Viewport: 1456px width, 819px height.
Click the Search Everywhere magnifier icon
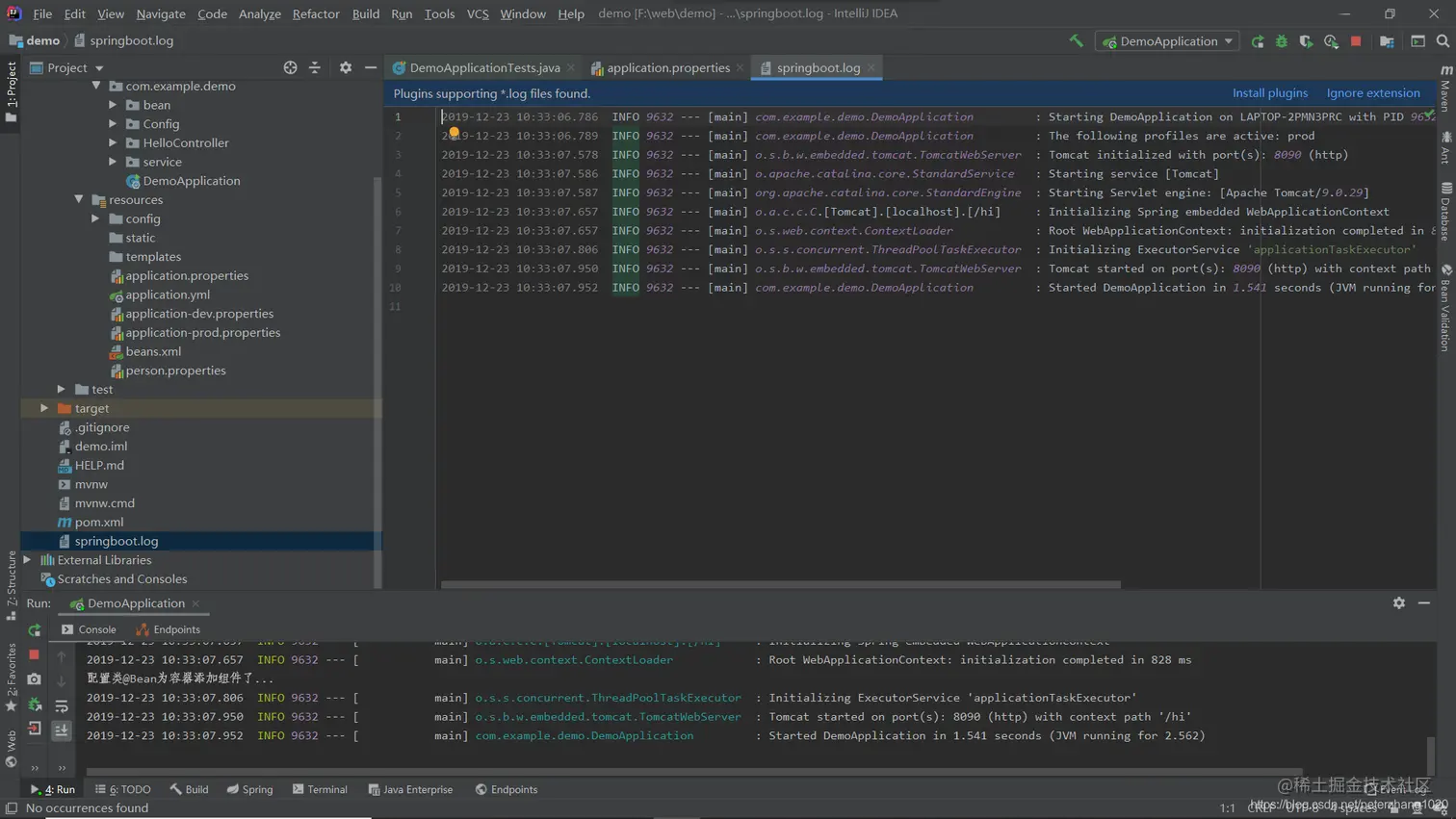pos(1443,41)
